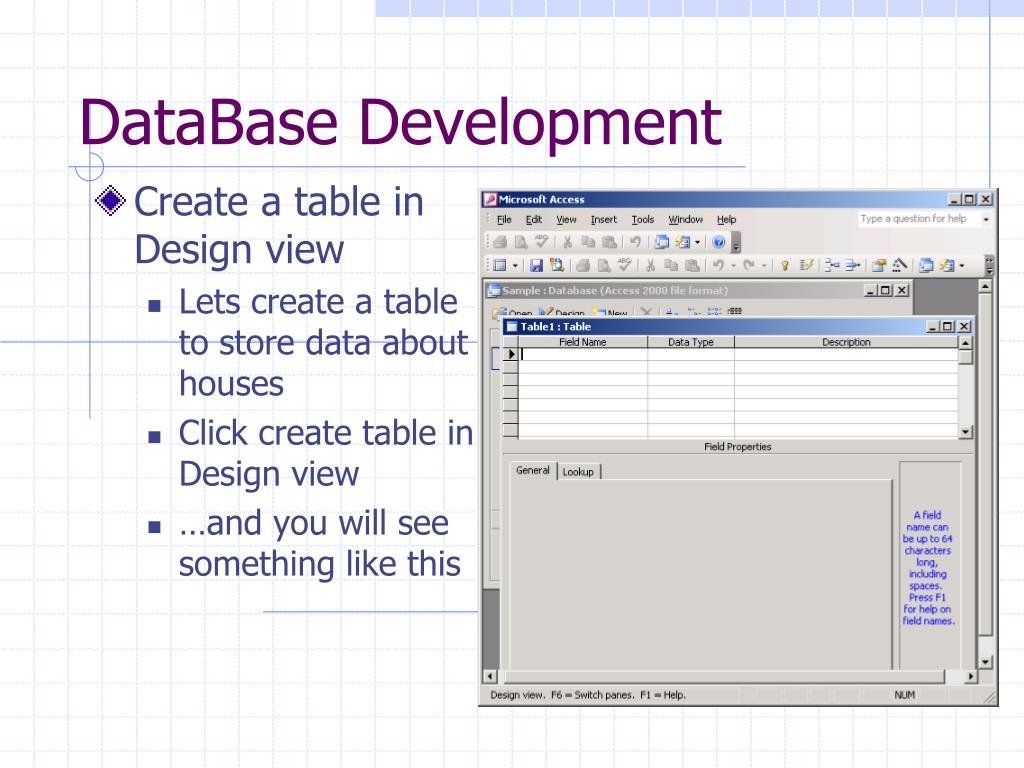Open the Tools menu
Image resolution: width=1024 pixels, height=768 pixels.
pyautogui.click(x=643, y=219)
